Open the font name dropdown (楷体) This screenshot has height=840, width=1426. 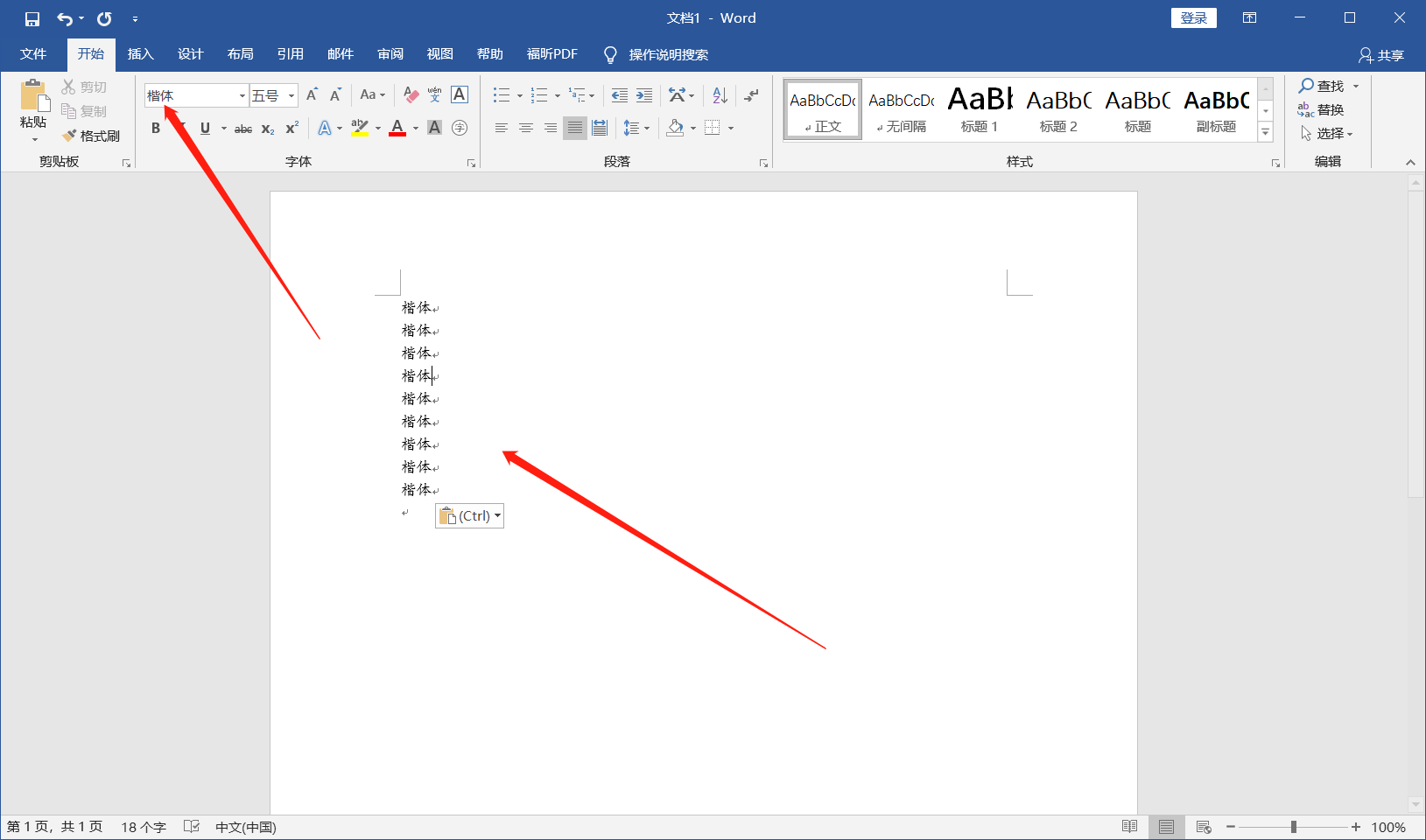242,95
